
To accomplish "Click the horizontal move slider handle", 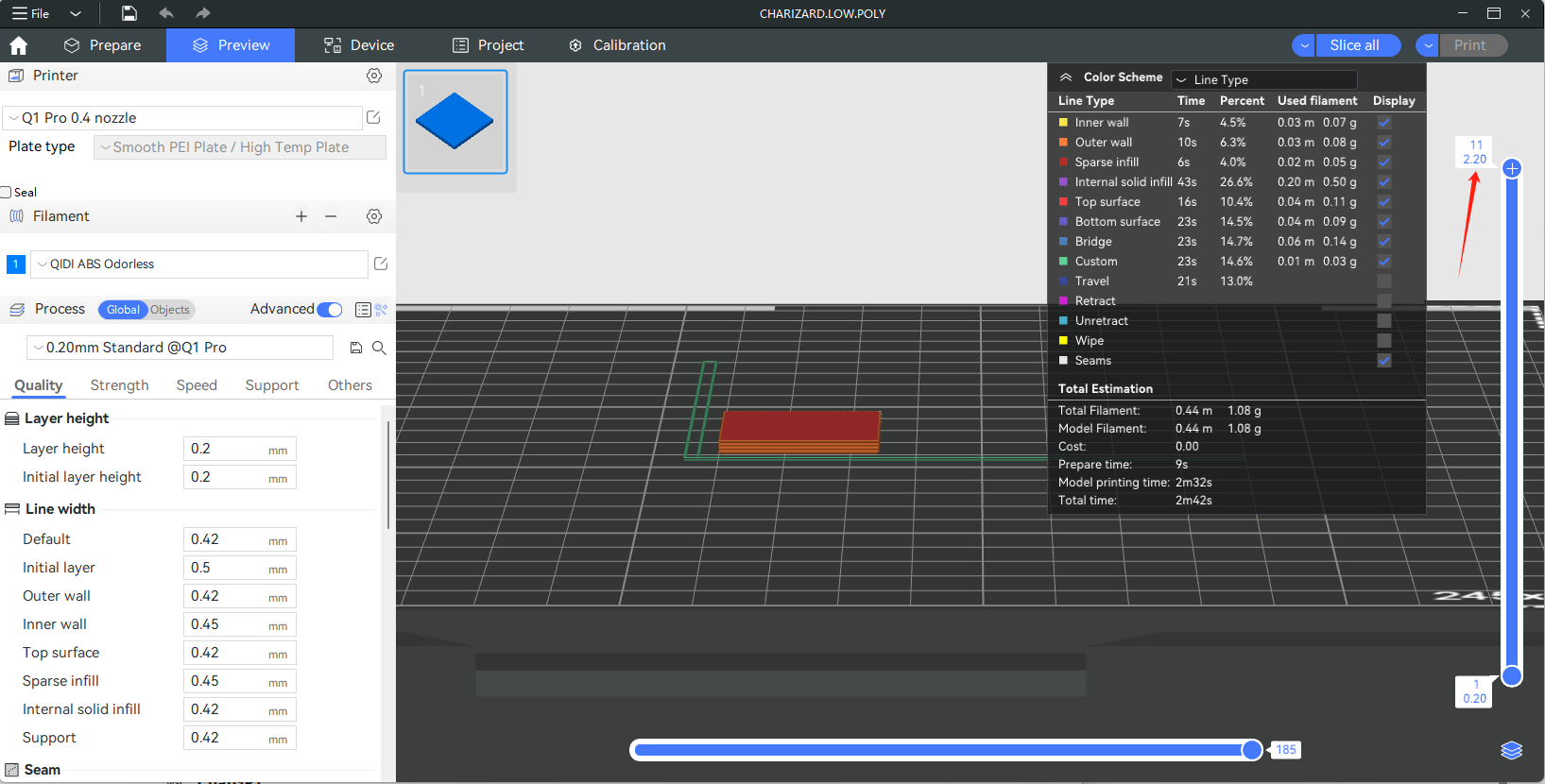I will click(1252, 750).
